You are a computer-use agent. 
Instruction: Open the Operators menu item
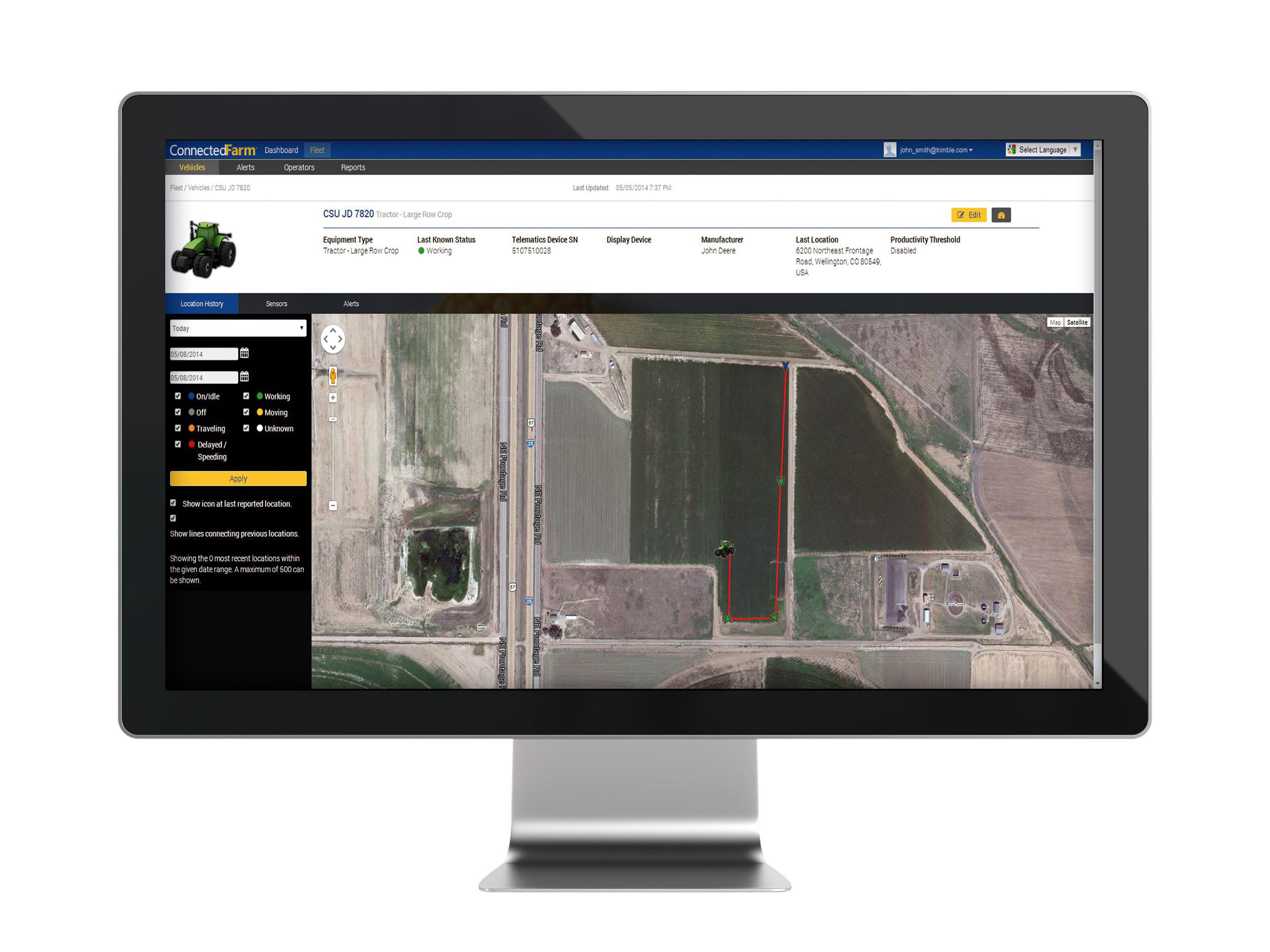click(299, 168)
